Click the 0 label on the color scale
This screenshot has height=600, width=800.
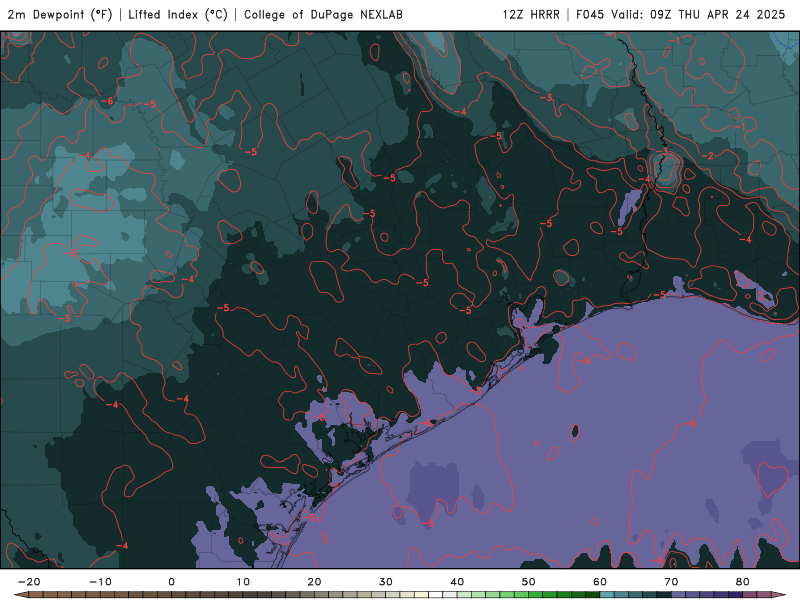pos(171,582)
